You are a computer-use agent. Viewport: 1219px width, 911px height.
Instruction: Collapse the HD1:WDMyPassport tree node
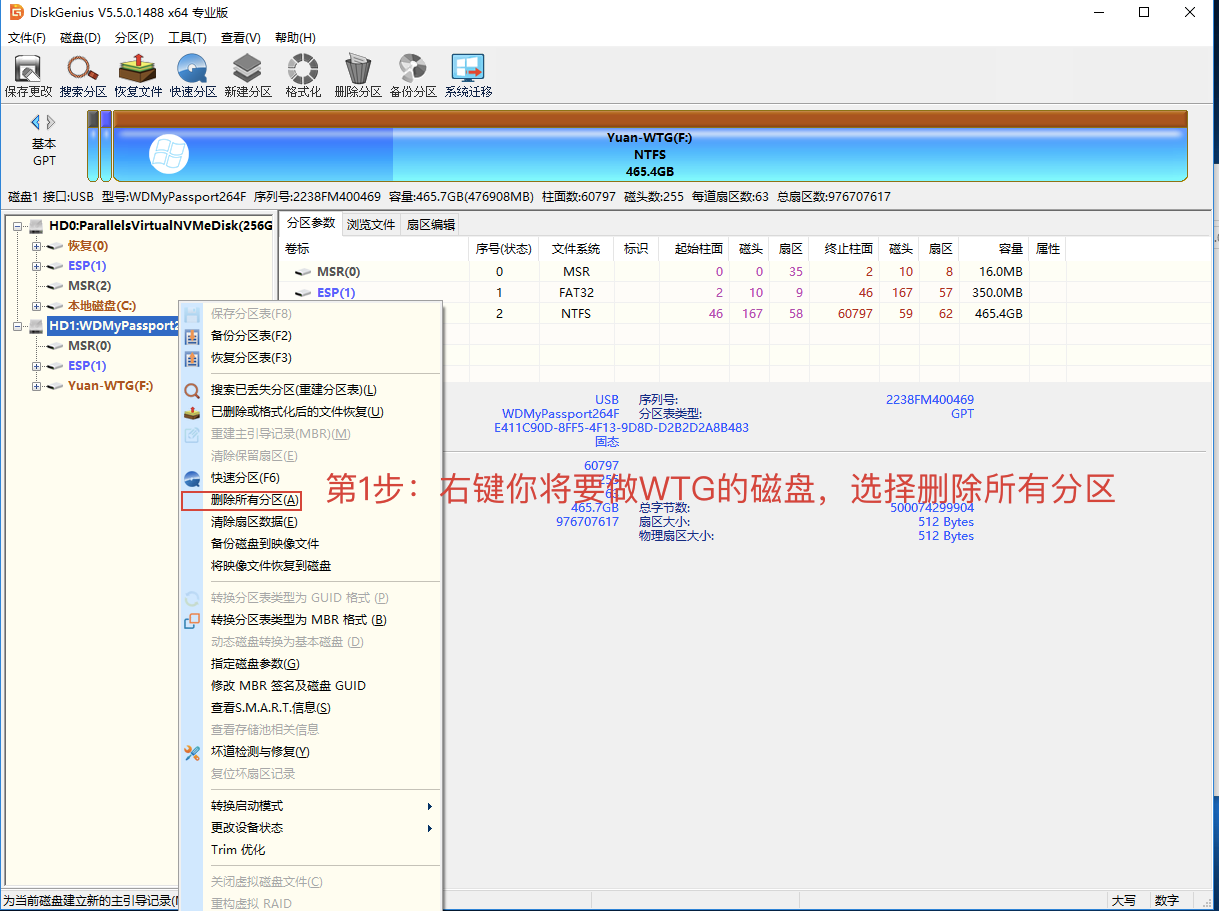18,326
